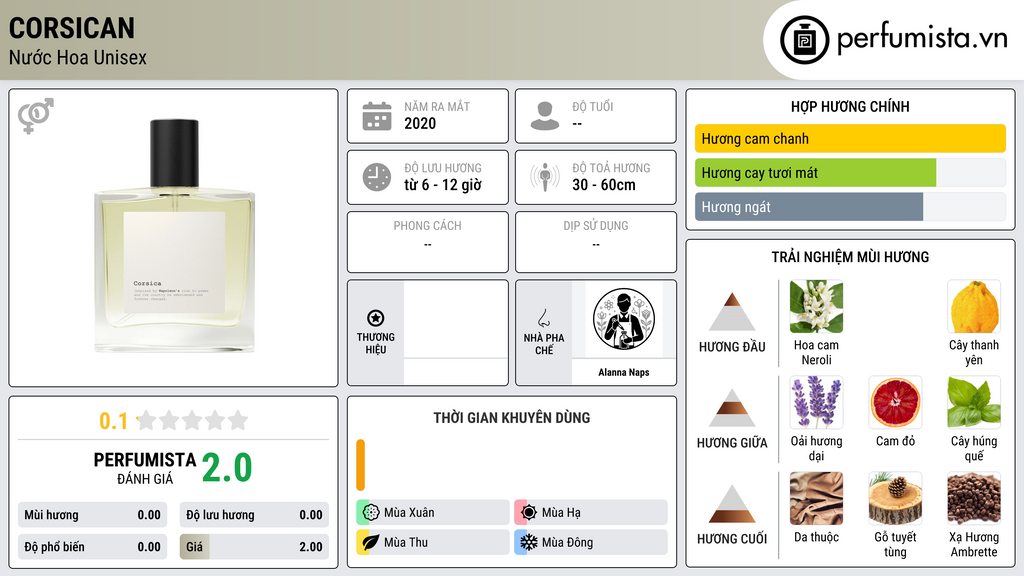Click the yellow user rating 0.1
The width and height of the screenshot is (1024, 576).
point(113,421)
